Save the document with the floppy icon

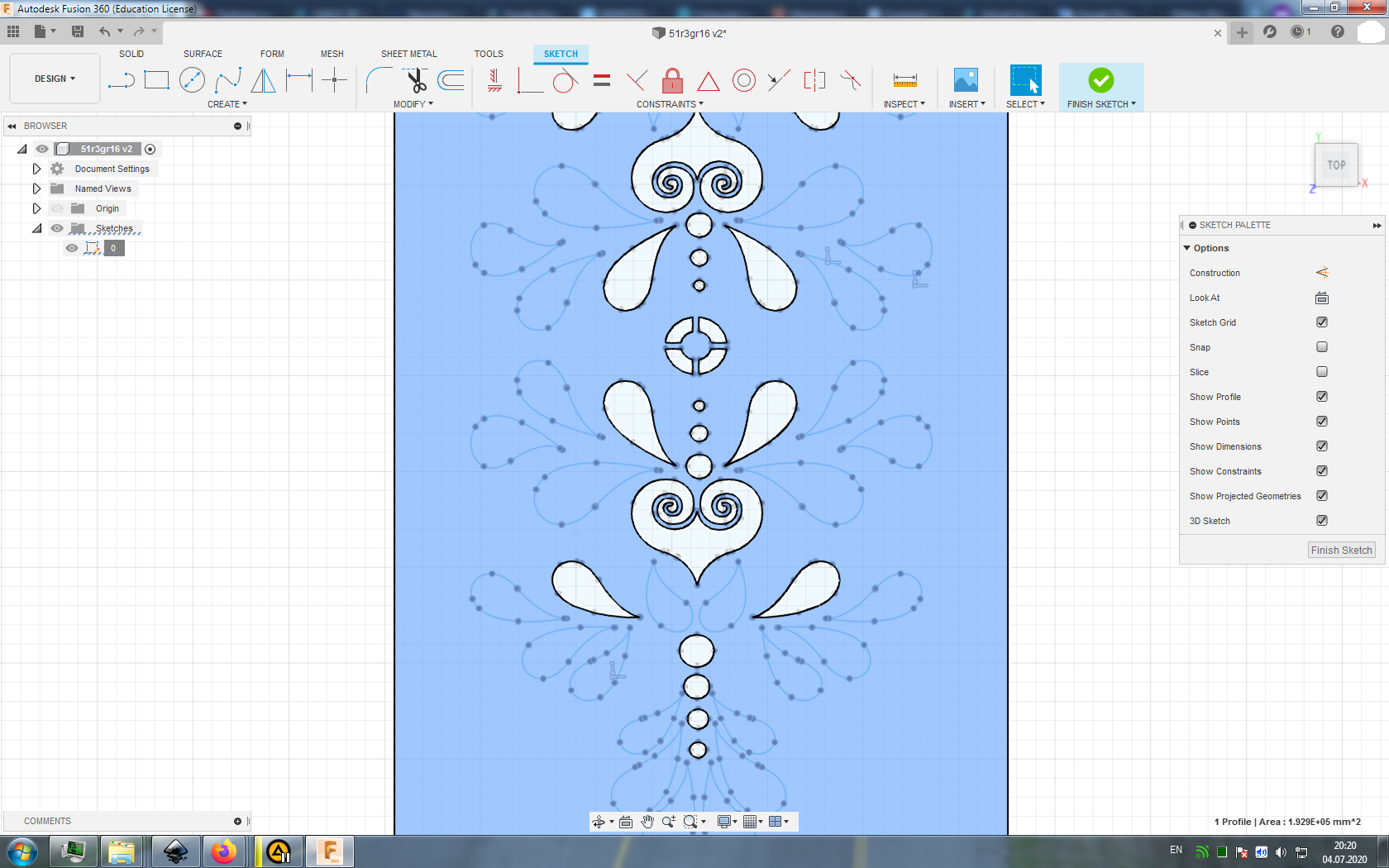[x=78, y=31]
